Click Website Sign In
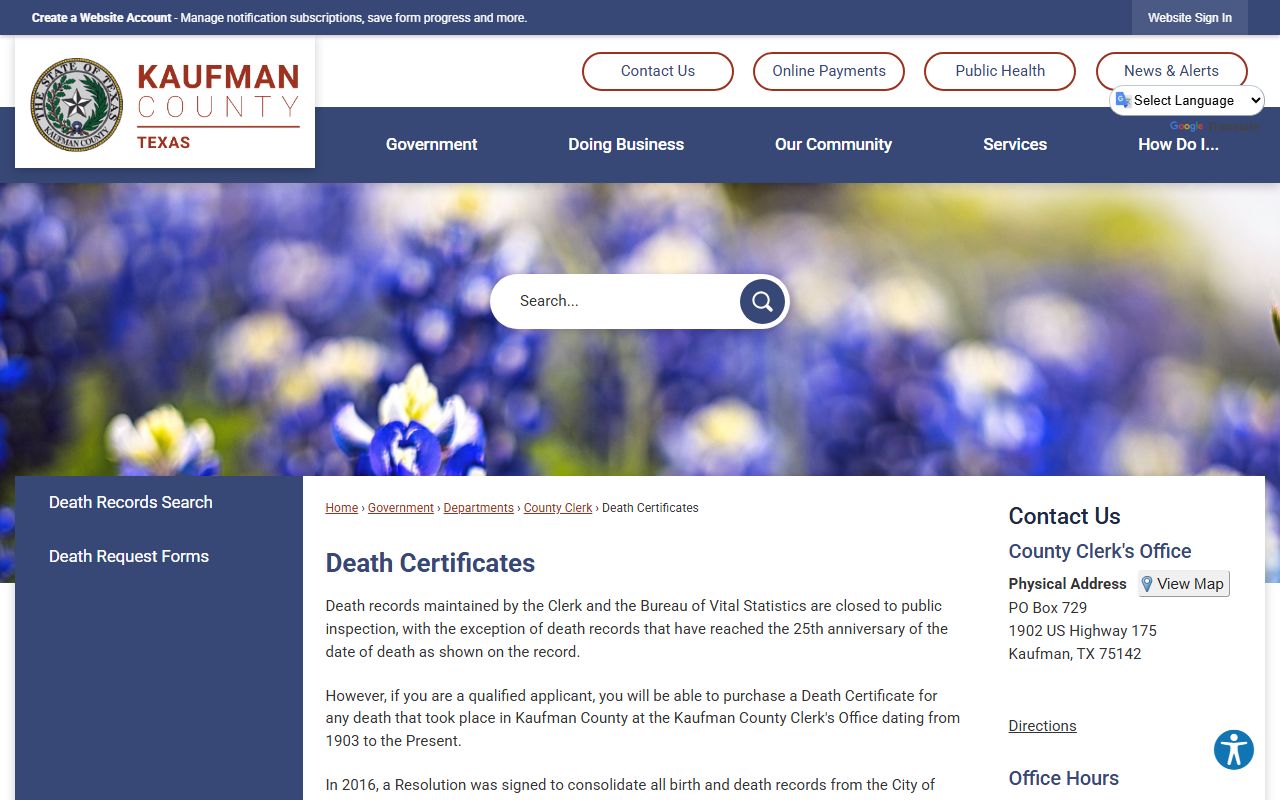 (x=1190, y=18)
